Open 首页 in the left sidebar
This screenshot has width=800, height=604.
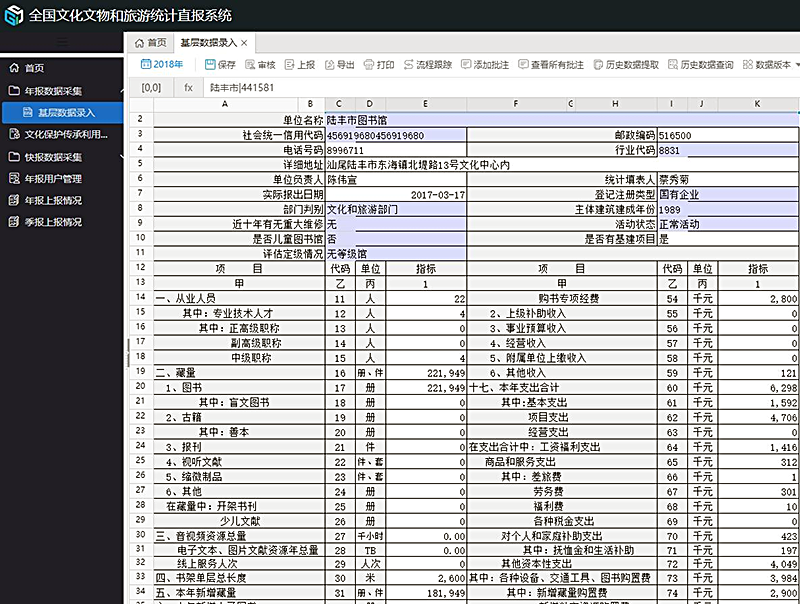(x=34, y=68)
